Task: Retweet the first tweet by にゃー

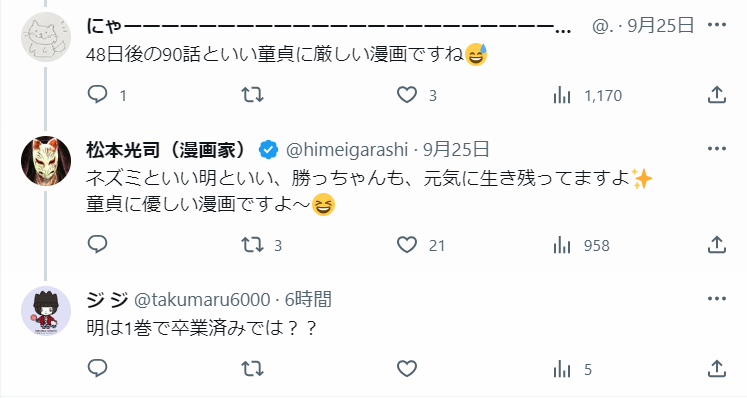Action: [252, 95]
